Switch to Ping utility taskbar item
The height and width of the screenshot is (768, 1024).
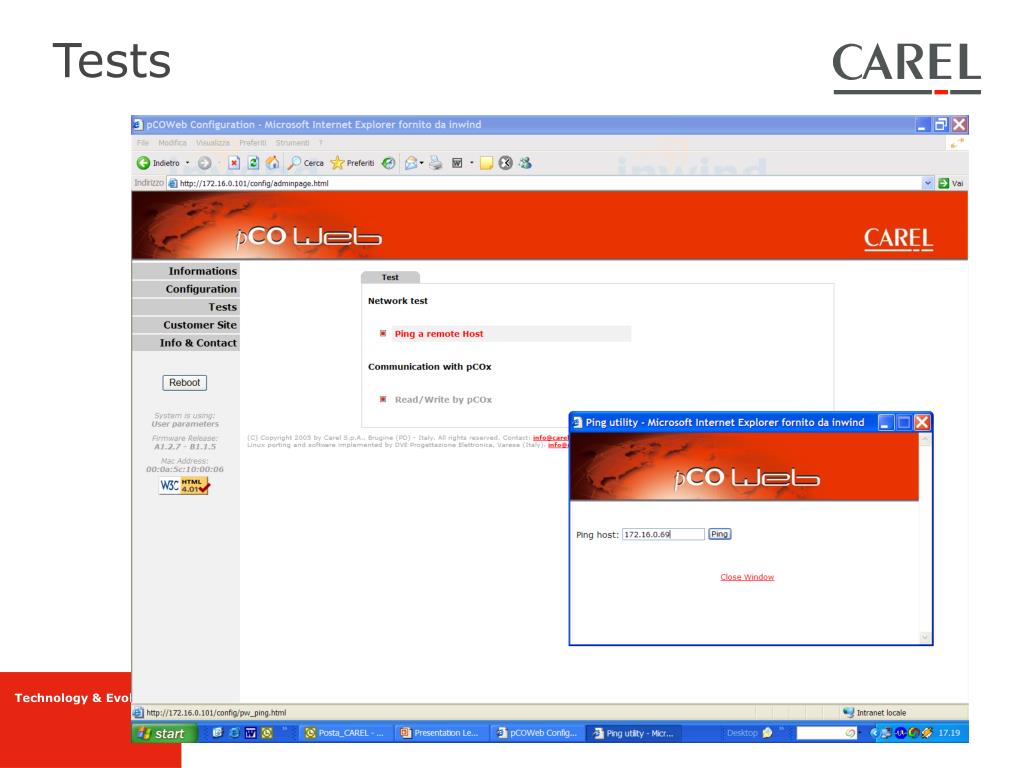click(x=633, y=733)
